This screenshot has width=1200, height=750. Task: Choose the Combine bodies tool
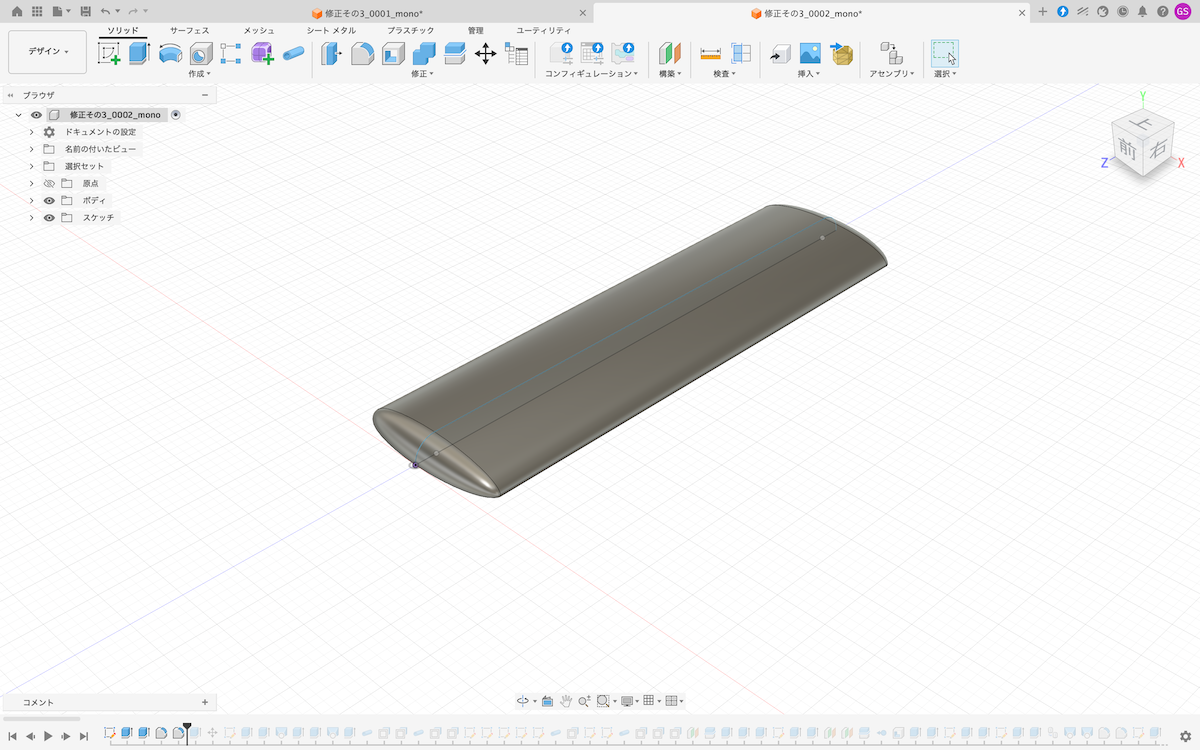(x=424, y=54)
